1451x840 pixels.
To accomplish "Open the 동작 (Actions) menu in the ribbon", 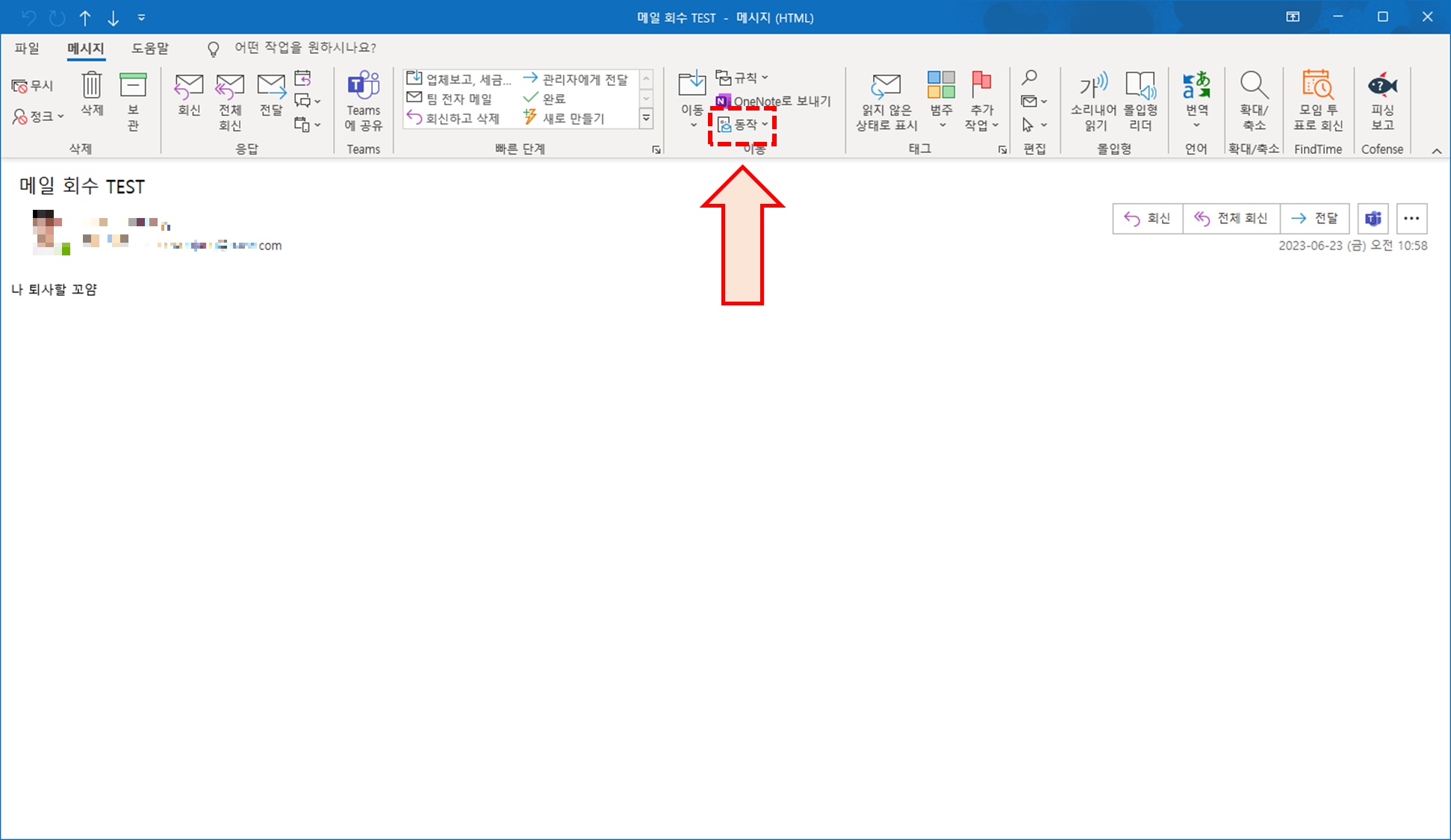I will [743, 125].
